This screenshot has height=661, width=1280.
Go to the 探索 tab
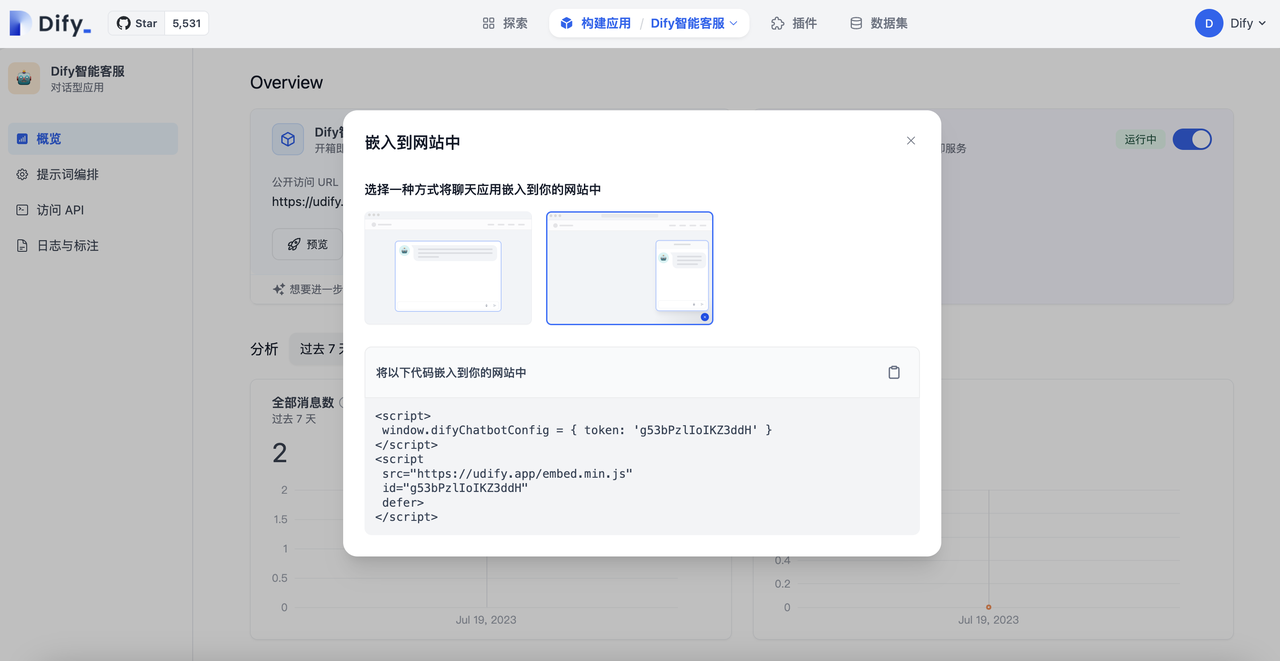[x=505, y=23]
